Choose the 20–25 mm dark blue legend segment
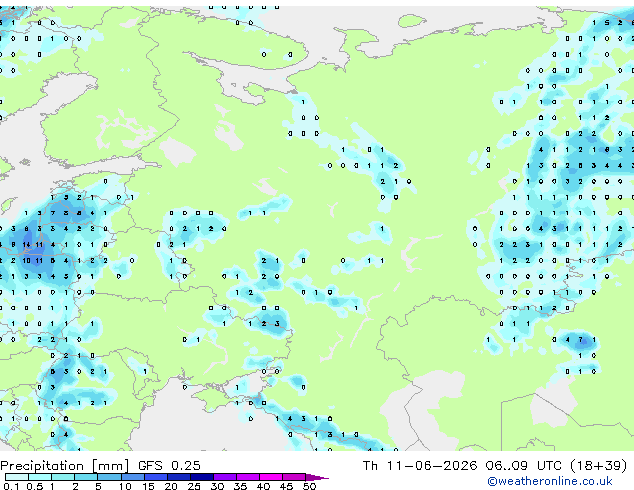Image resolution: width=634 pixels, height=490 pixels. point(178,477)
